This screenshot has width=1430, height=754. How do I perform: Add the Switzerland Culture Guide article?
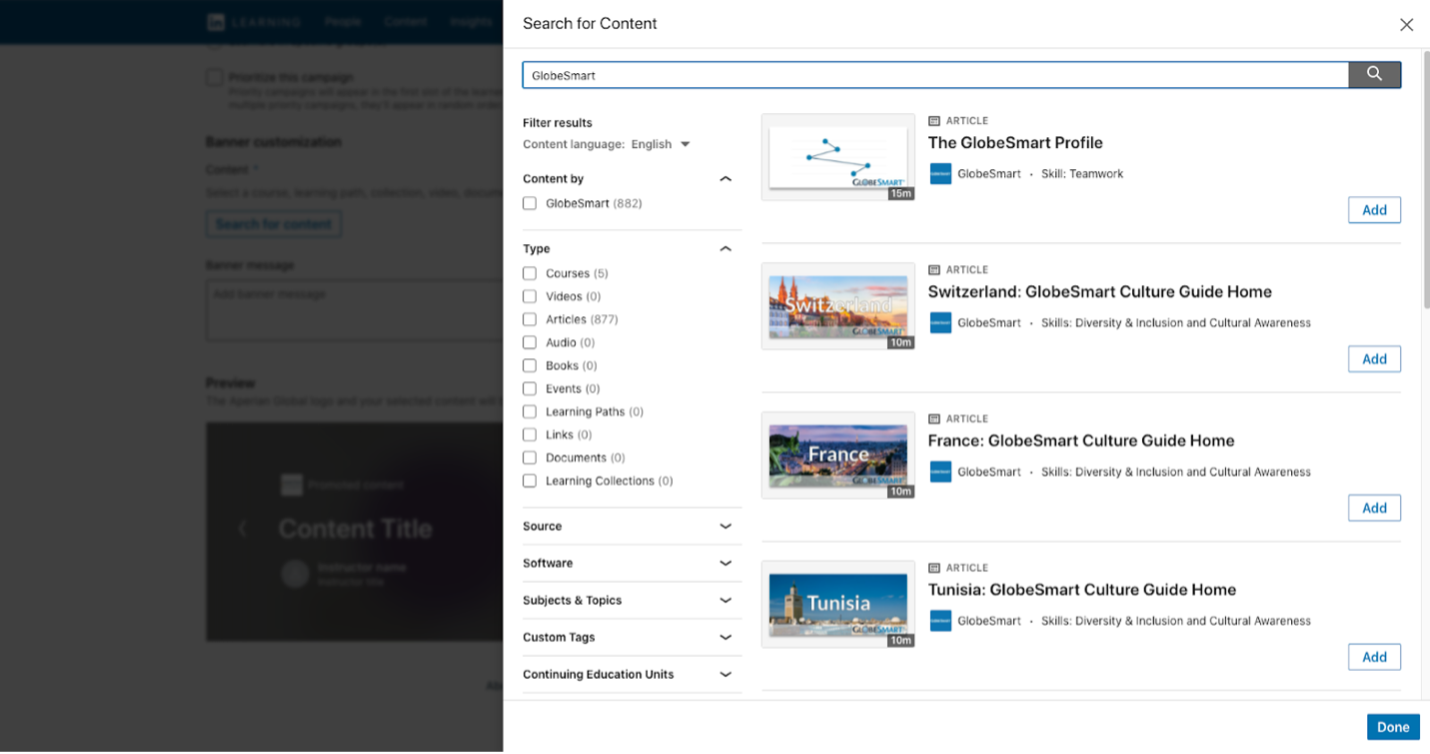point(1374,359)
